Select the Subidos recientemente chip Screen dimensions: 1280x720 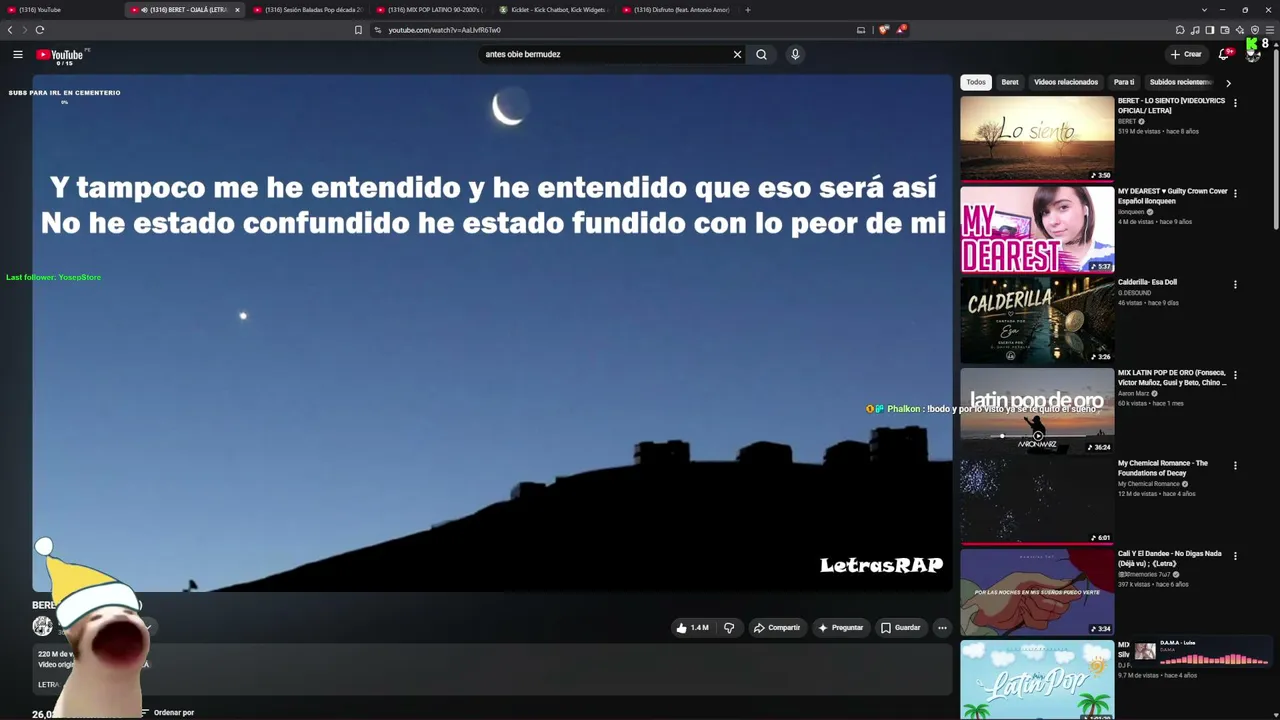point(1180,82)
